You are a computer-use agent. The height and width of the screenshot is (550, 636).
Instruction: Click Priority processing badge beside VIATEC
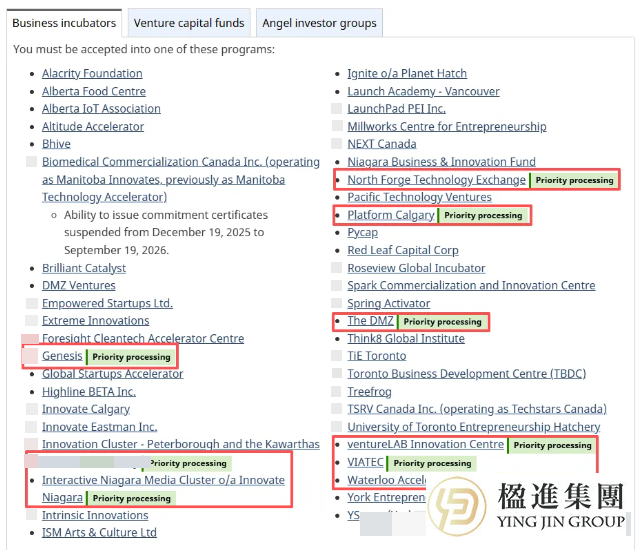click(x=432, y=463)
